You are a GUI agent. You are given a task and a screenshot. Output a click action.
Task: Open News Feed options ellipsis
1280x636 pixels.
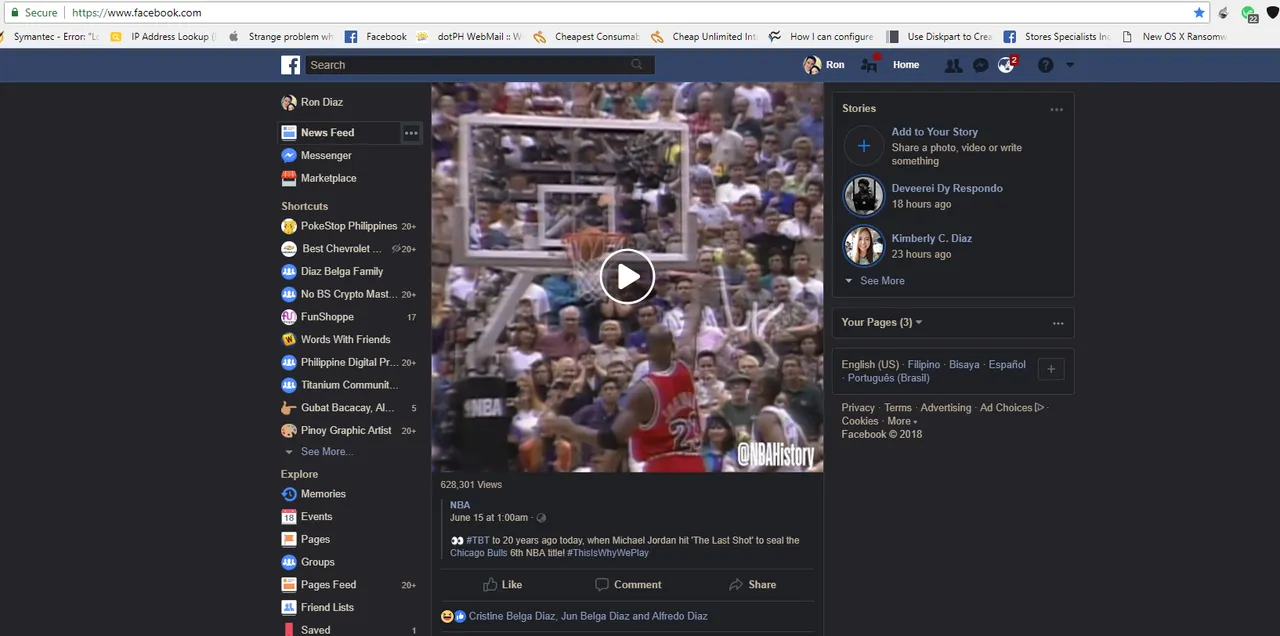(411, 133)
